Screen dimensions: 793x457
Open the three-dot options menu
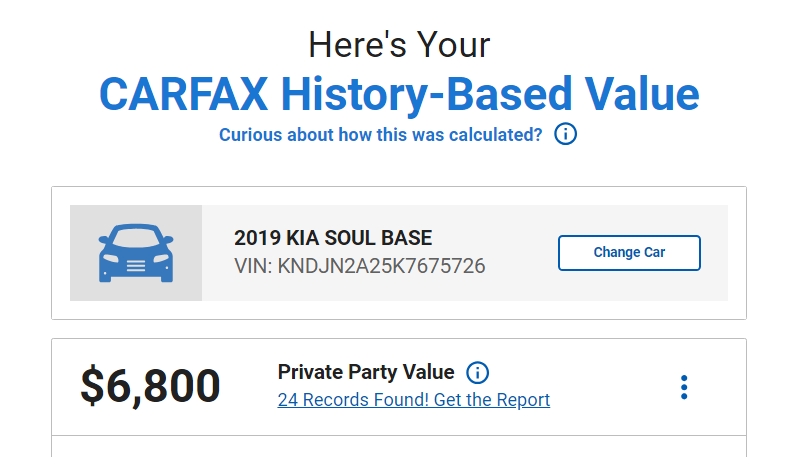tap(684, 387)
